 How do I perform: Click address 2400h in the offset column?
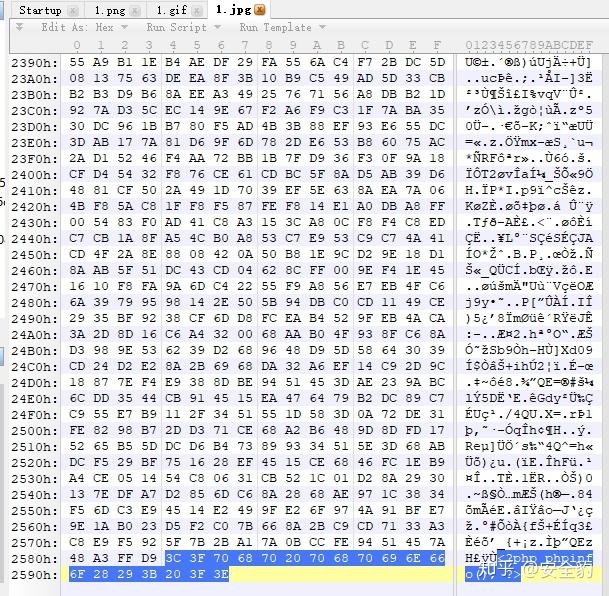[x=34, y=175]
